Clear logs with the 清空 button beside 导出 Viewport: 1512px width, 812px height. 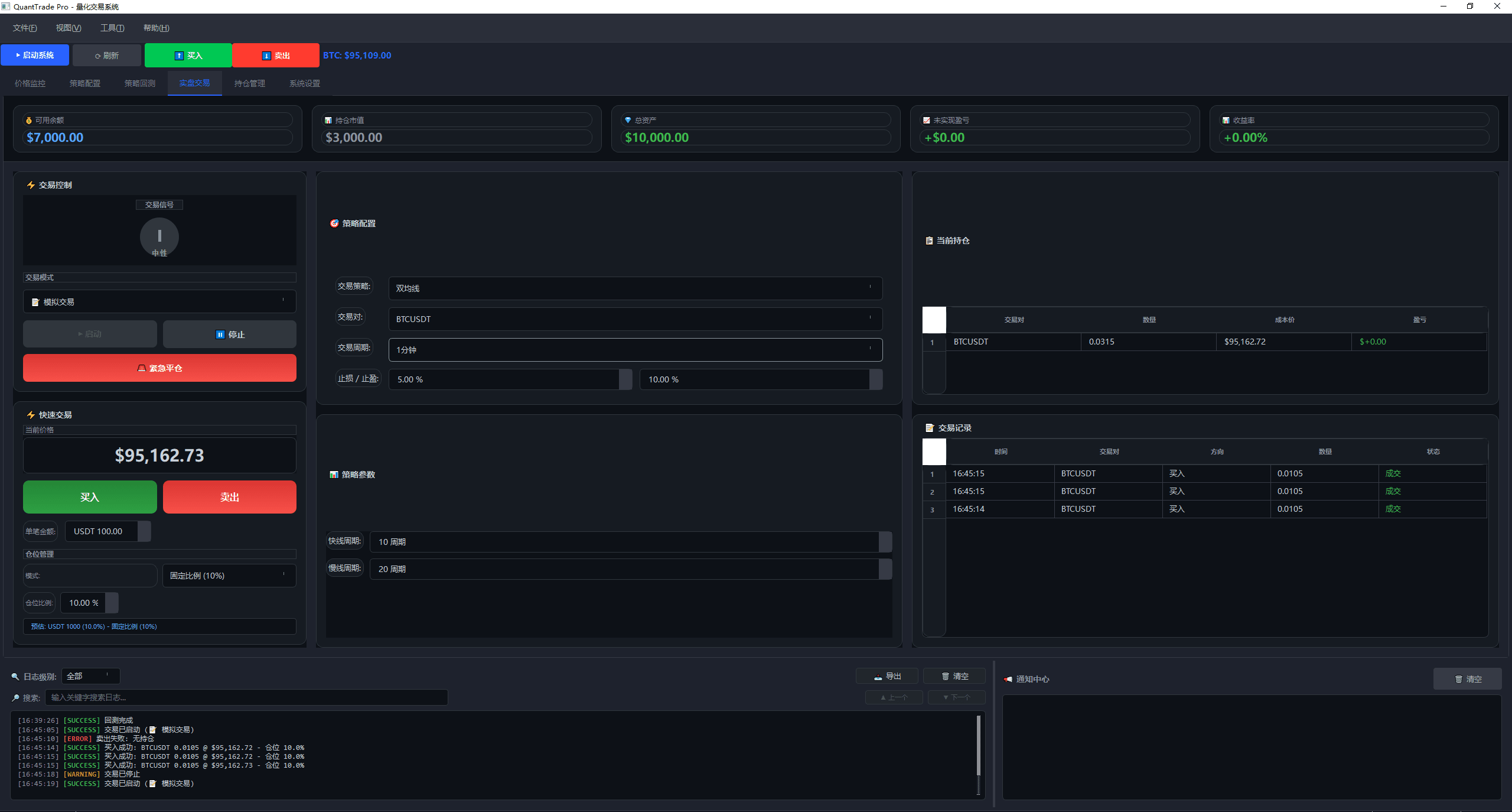coord(954,676)
